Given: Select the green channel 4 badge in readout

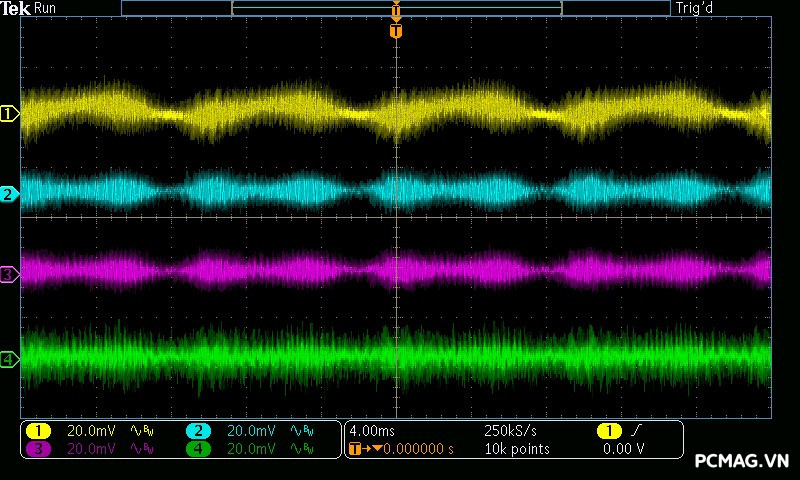Looking at the screenshot, I should pyautogui.click(x=198, y=449).
